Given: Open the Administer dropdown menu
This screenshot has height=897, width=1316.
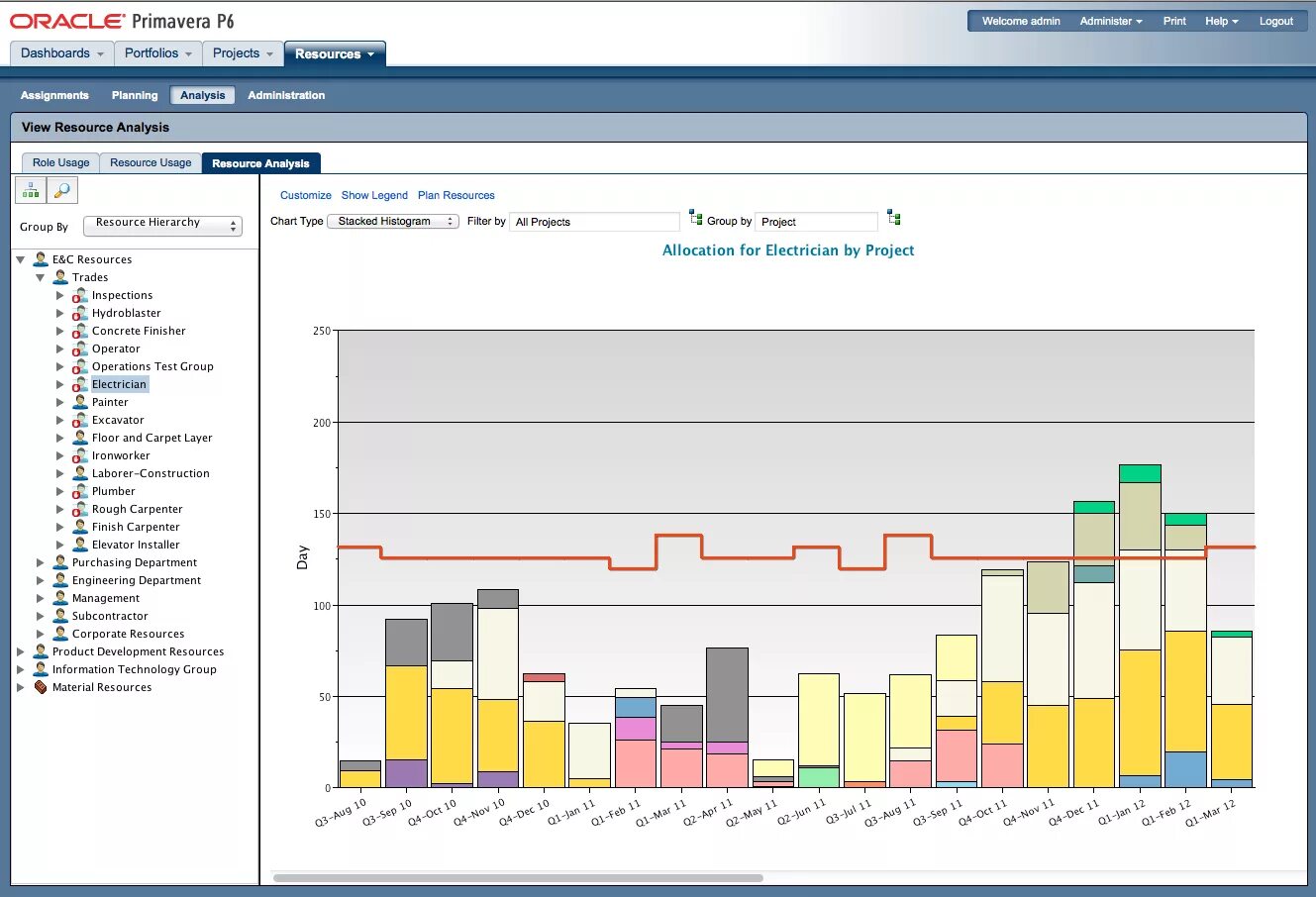Looking at the screenshot, I should [1111, 21].
